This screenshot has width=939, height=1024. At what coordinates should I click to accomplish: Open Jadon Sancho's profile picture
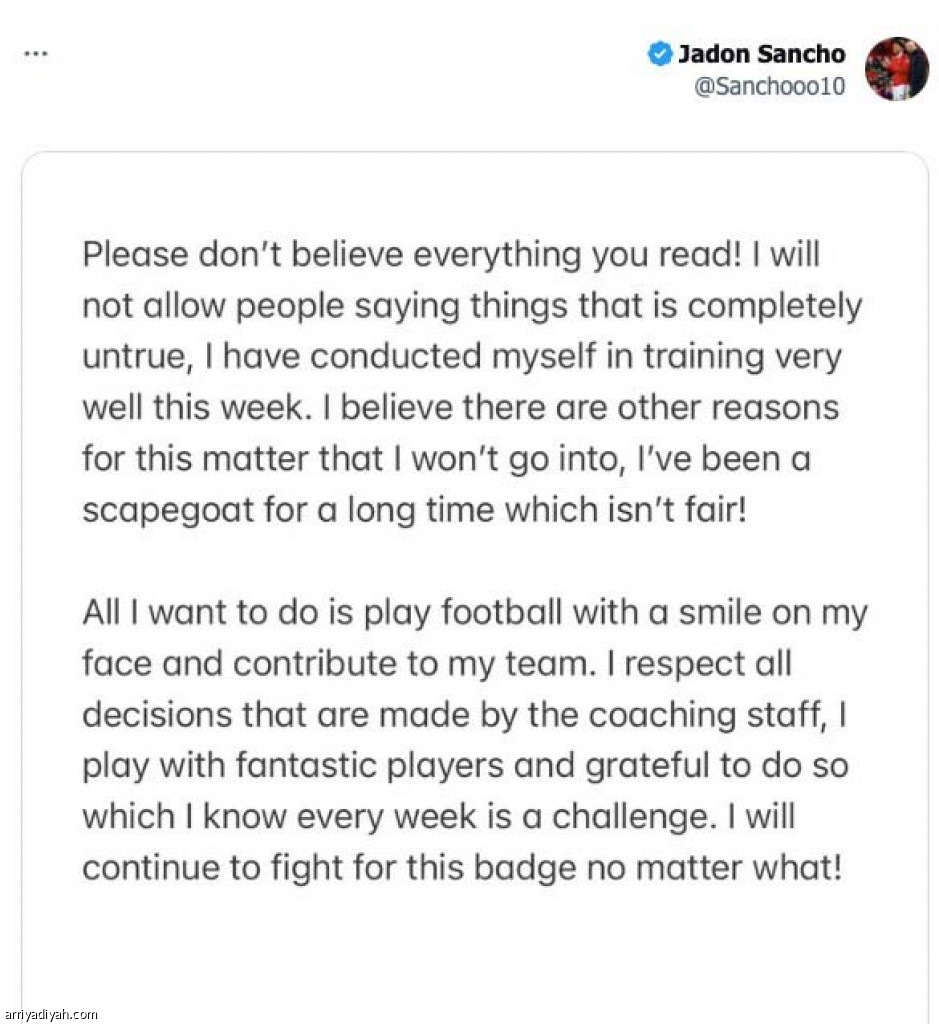(897, 69)
